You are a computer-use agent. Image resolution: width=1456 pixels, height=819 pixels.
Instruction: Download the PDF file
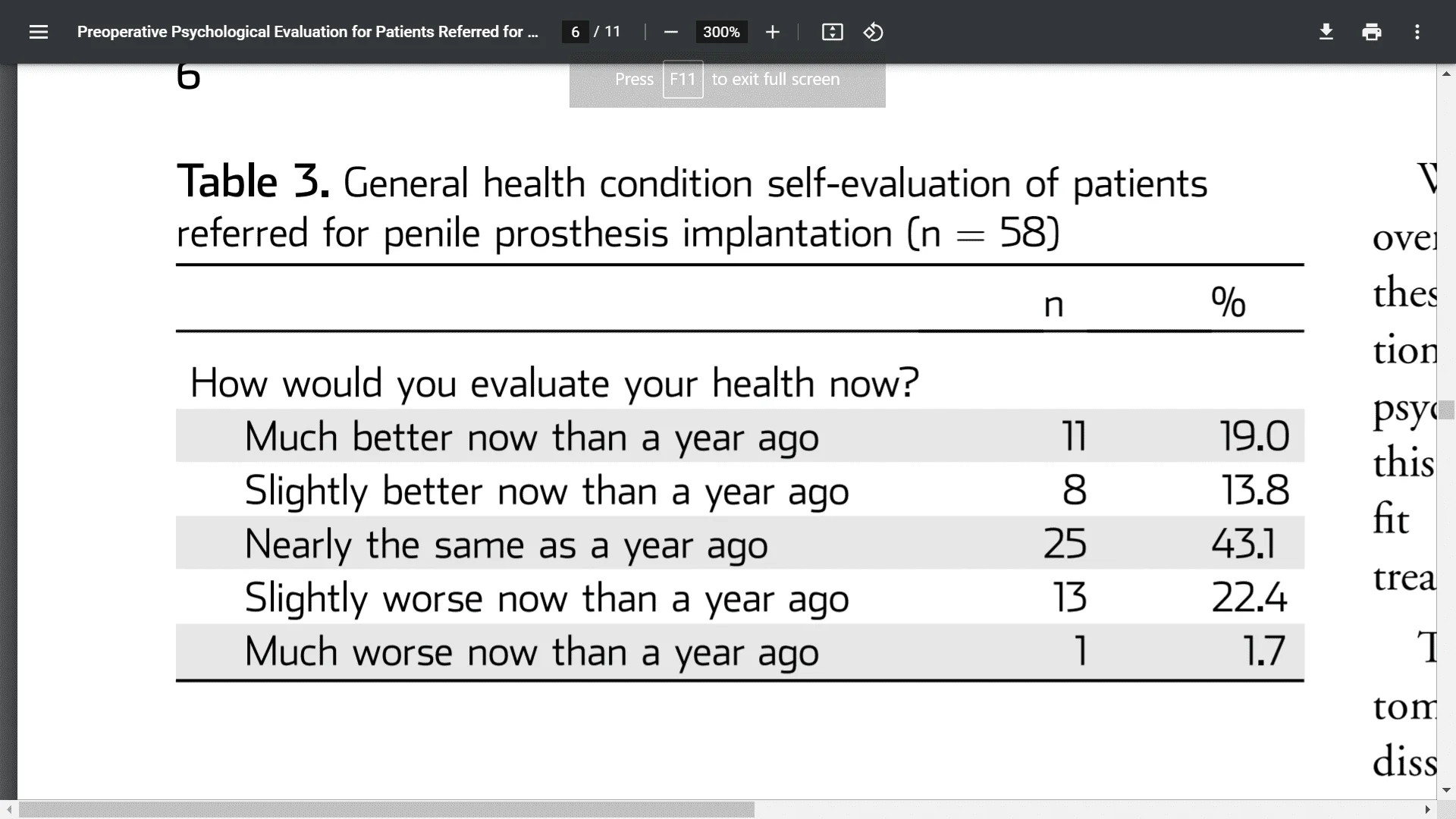click(1326, 32)
